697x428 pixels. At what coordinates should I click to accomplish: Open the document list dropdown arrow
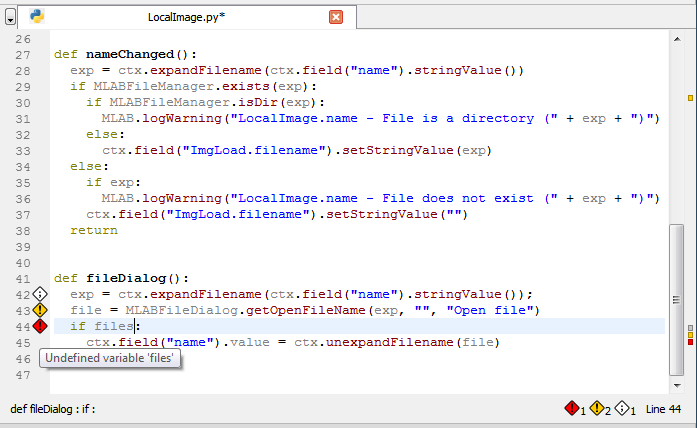pos(10,18)
